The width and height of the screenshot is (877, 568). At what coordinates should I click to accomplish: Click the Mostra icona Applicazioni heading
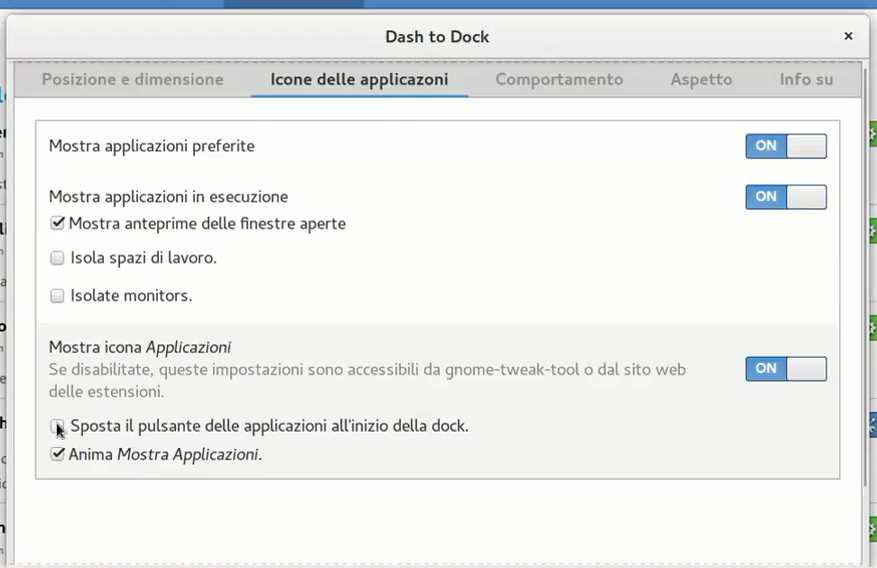point(140,348)
